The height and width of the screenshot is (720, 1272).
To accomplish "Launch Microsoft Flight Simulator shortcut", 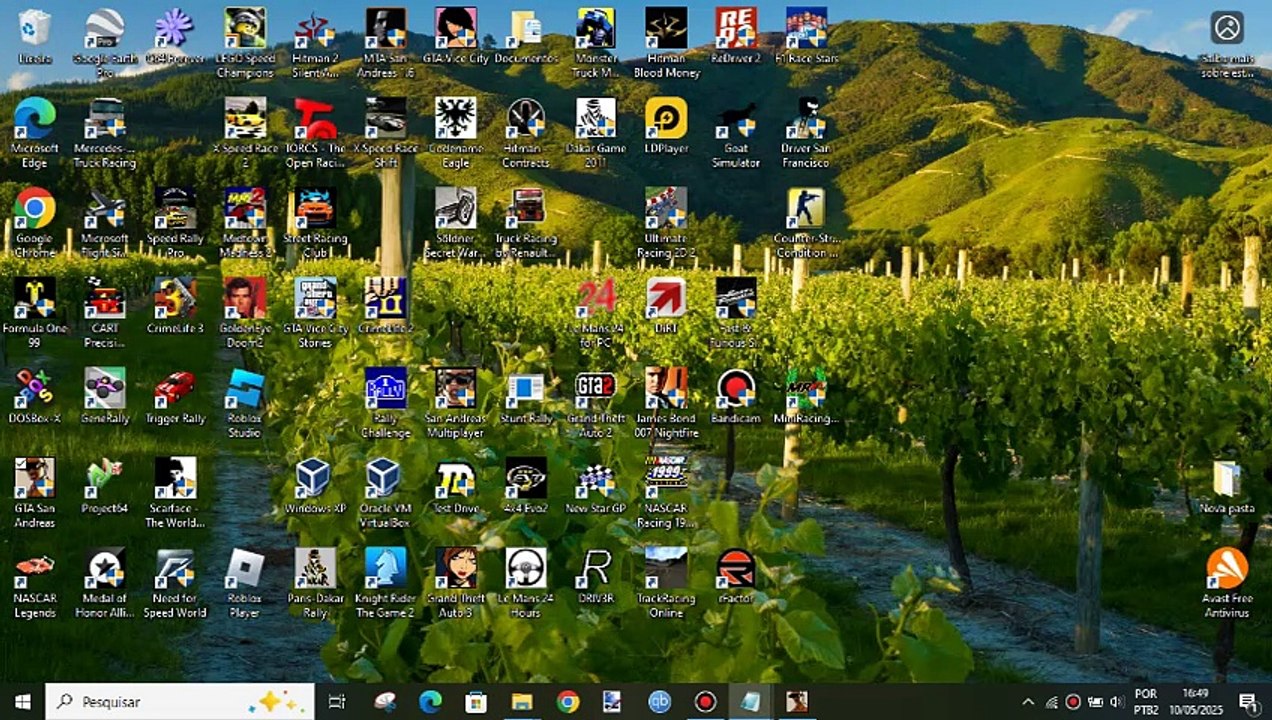I will [x=105, y=222].
